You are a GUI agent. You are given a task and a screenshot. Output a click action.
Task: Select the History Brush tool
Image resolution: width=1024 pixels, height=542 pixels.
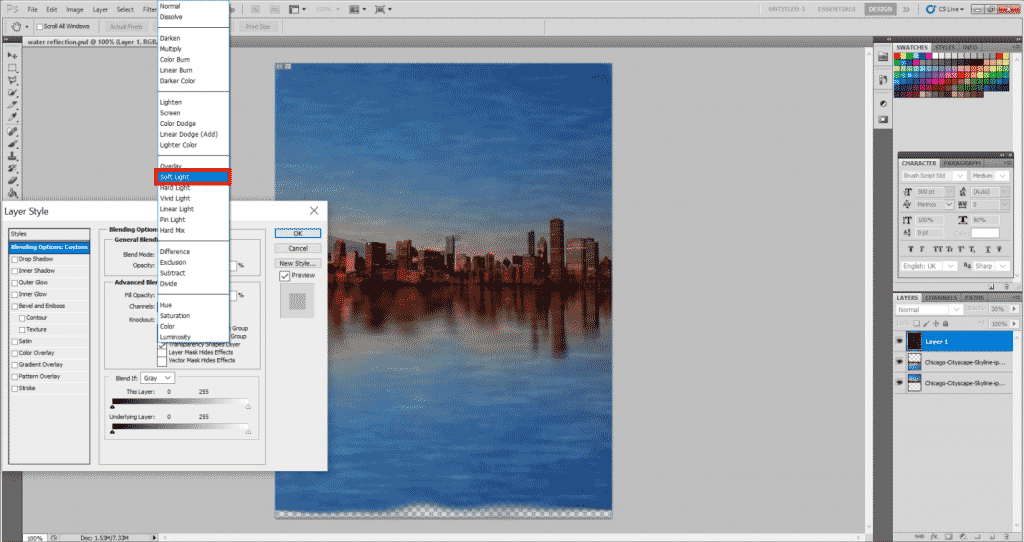[x=12, y=168]
